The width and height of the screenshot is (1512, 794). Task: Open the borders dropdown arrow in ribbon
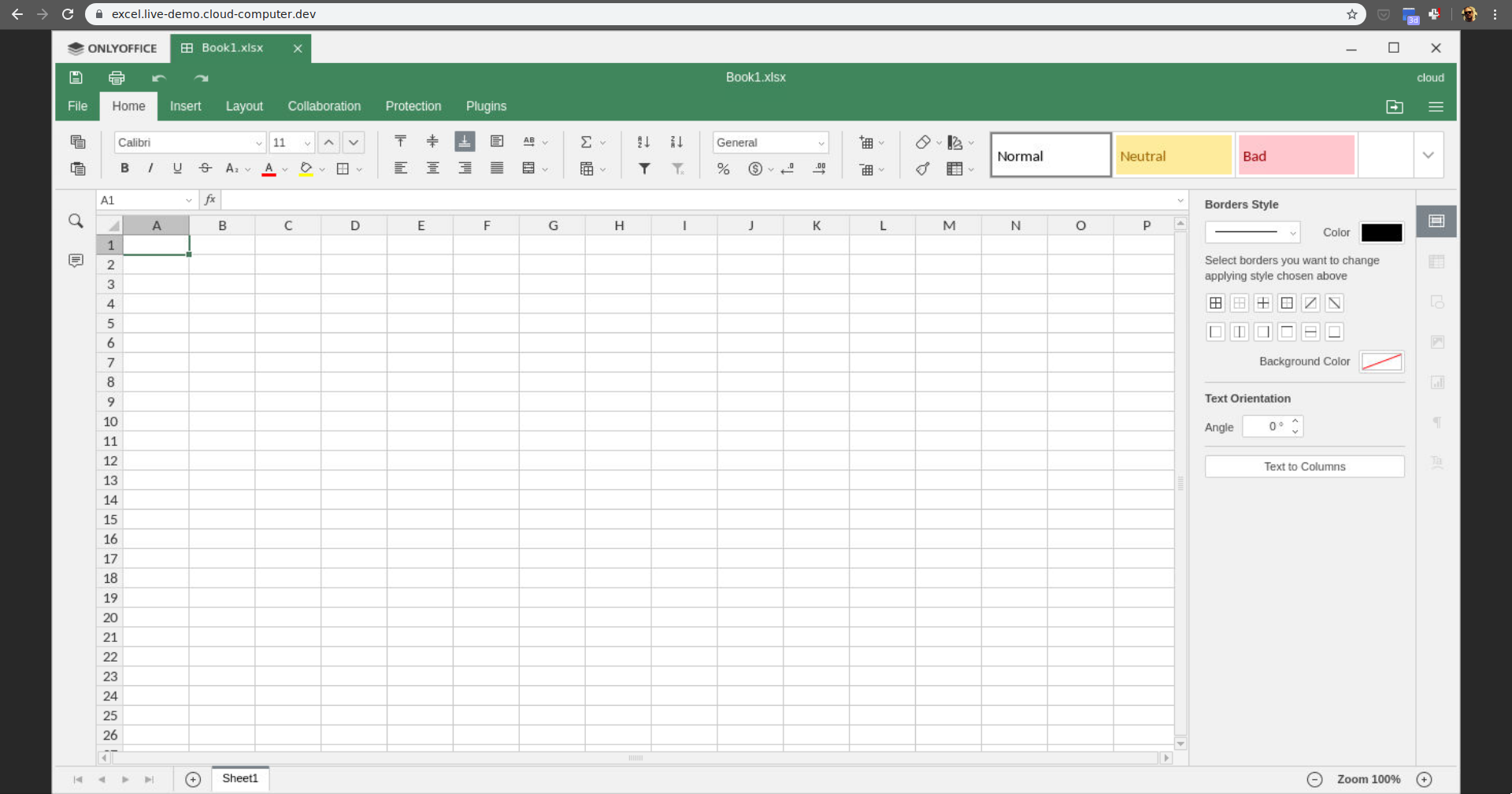[x=359, y=169]
